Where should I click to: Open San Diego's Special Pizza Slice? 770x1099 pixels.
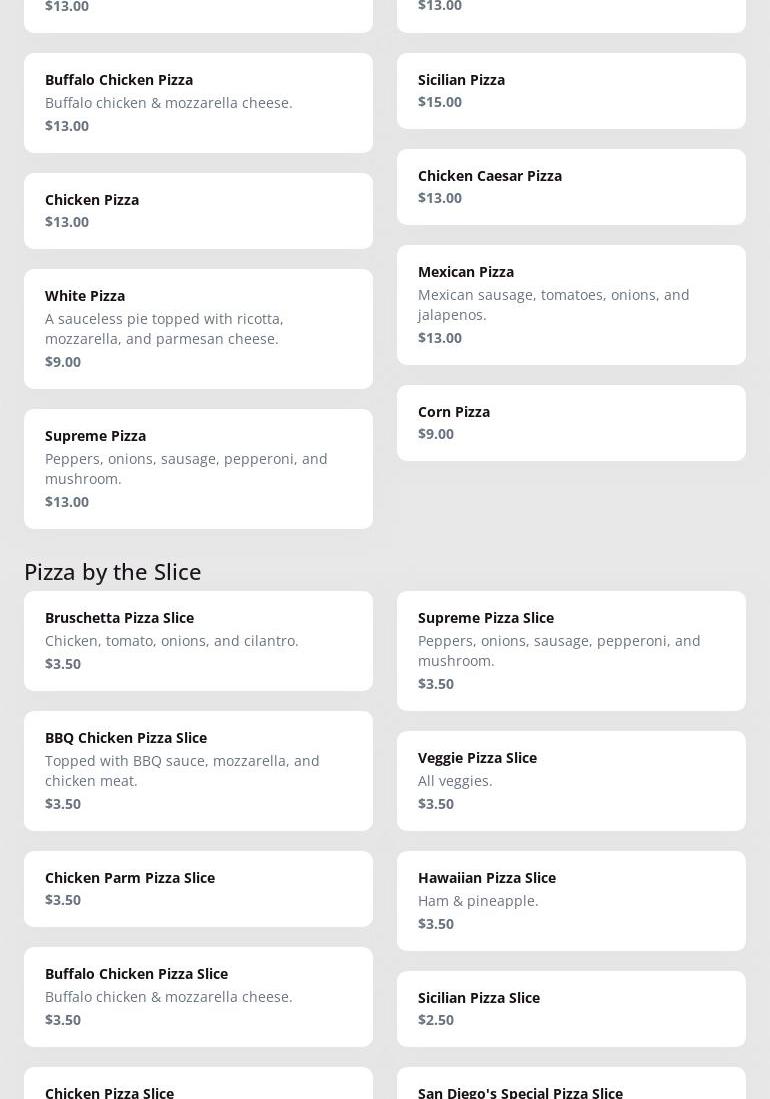(x=571, y=1086)
